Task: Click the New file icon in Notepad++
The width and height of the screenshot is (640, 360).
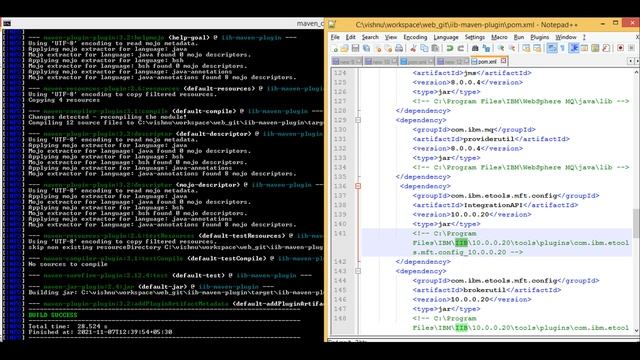Action: pos(335,49)
